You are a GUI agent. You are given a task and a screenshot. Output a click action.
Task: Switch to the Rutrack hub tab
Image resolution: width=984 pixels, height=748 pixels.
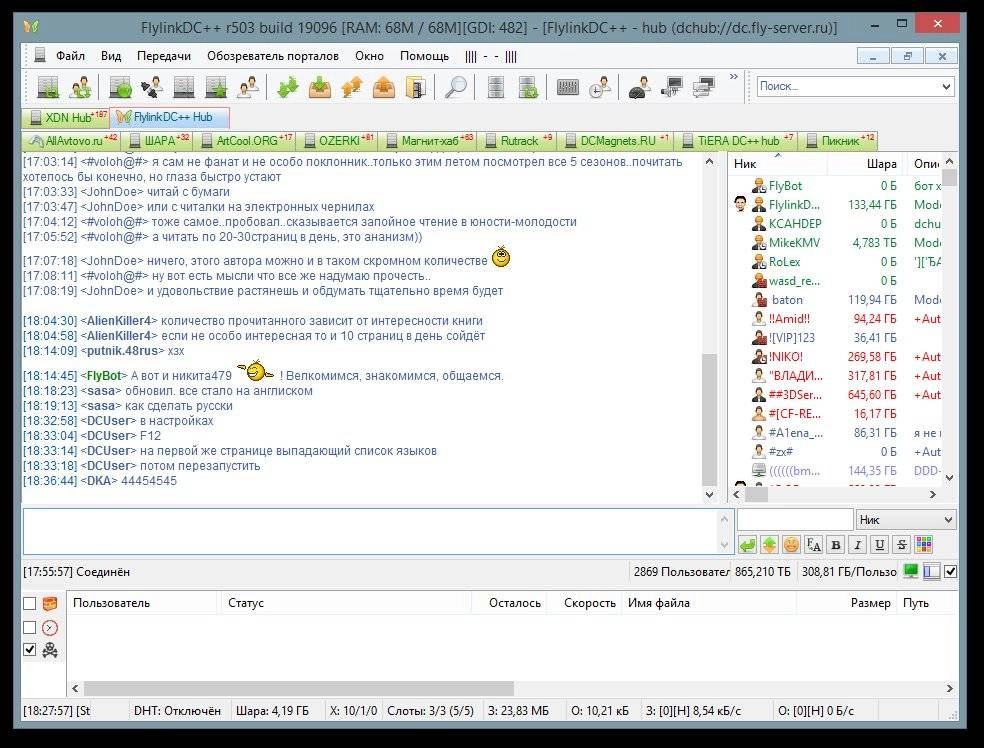[519, 141]
